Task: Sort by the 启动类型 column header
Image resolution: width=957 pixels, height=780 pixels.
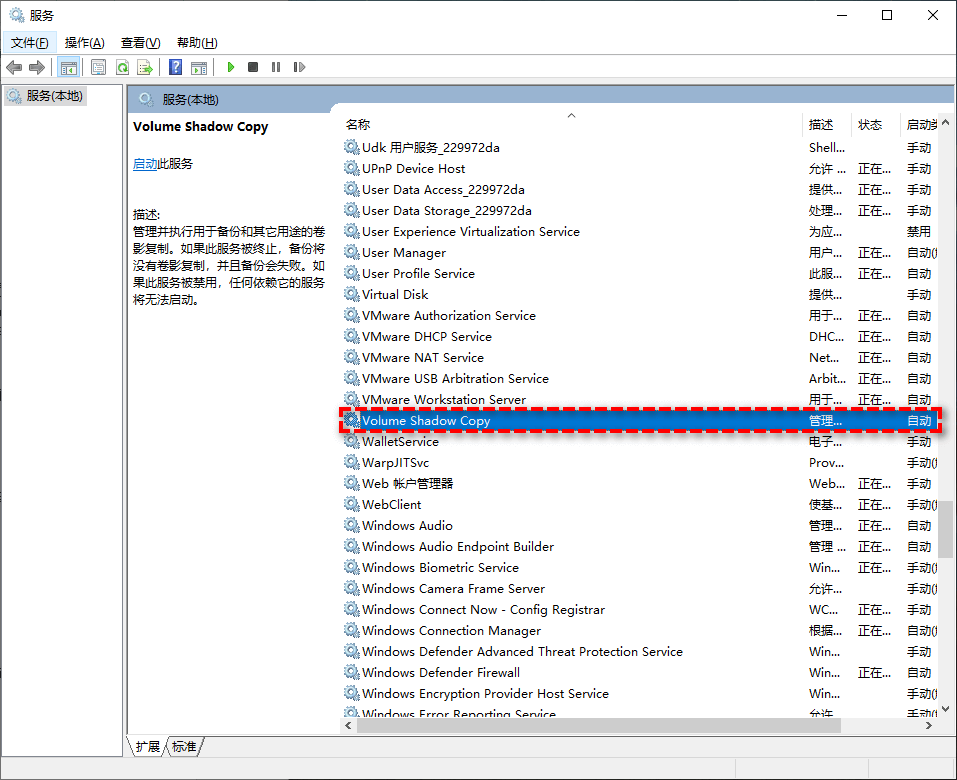Action: coord(920,125)
